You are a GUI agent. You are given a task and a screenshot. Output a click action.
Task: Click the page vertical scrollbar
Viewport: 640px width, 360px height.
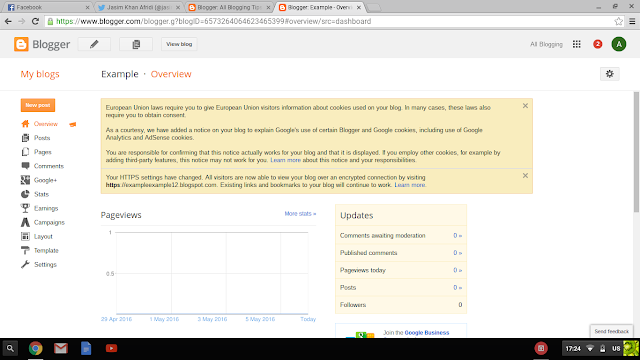636,152
